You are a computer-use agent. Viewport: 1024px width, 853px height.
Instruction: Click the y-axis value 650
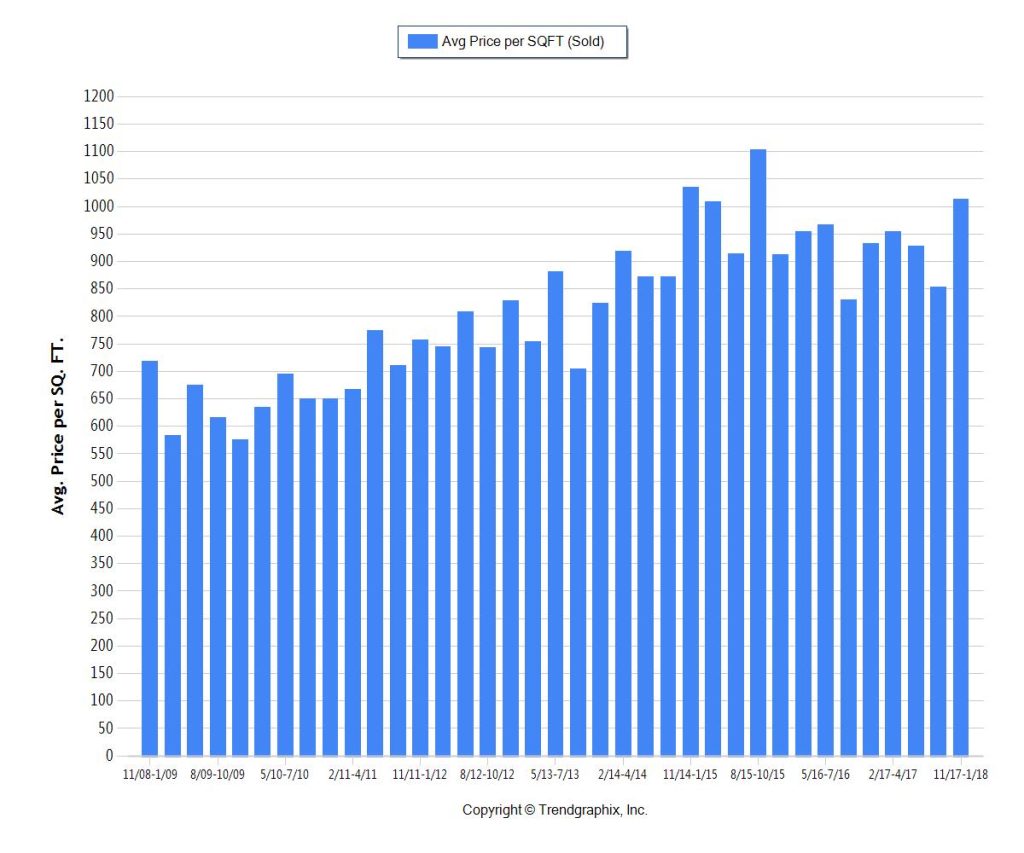(102, 398)
